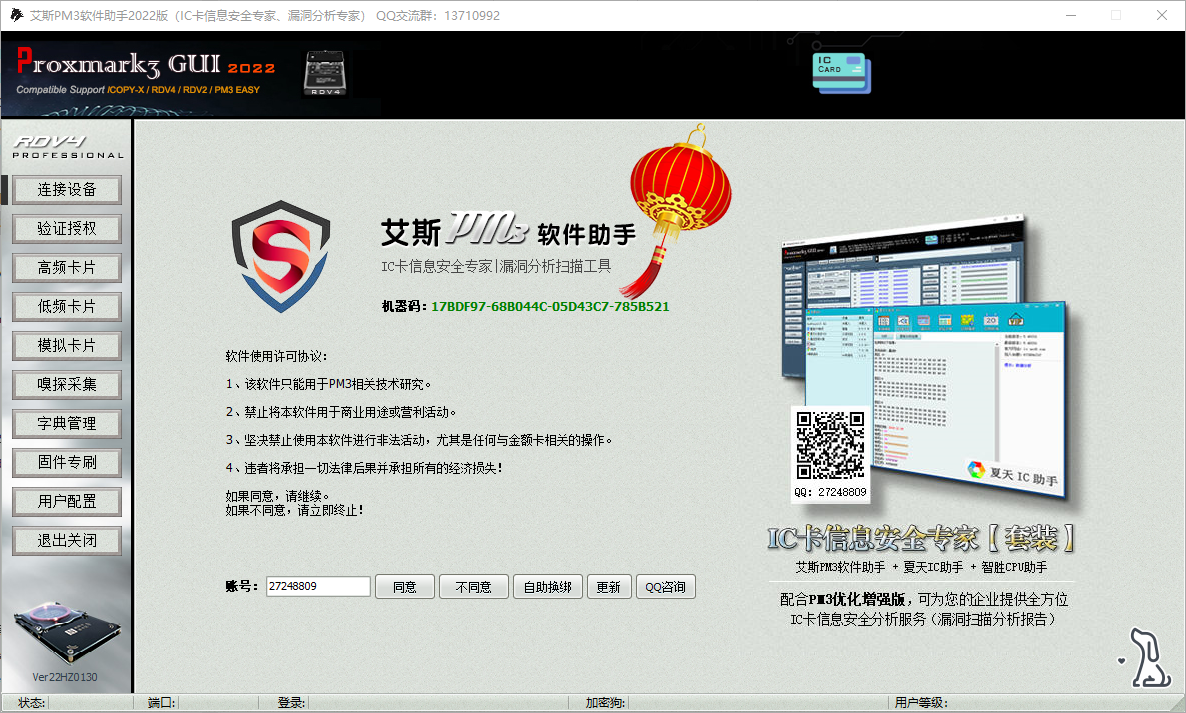The width and height of the screenshot is (1186, 713).
Task: Click the 同意 button
Action: (x=405, y=587)
